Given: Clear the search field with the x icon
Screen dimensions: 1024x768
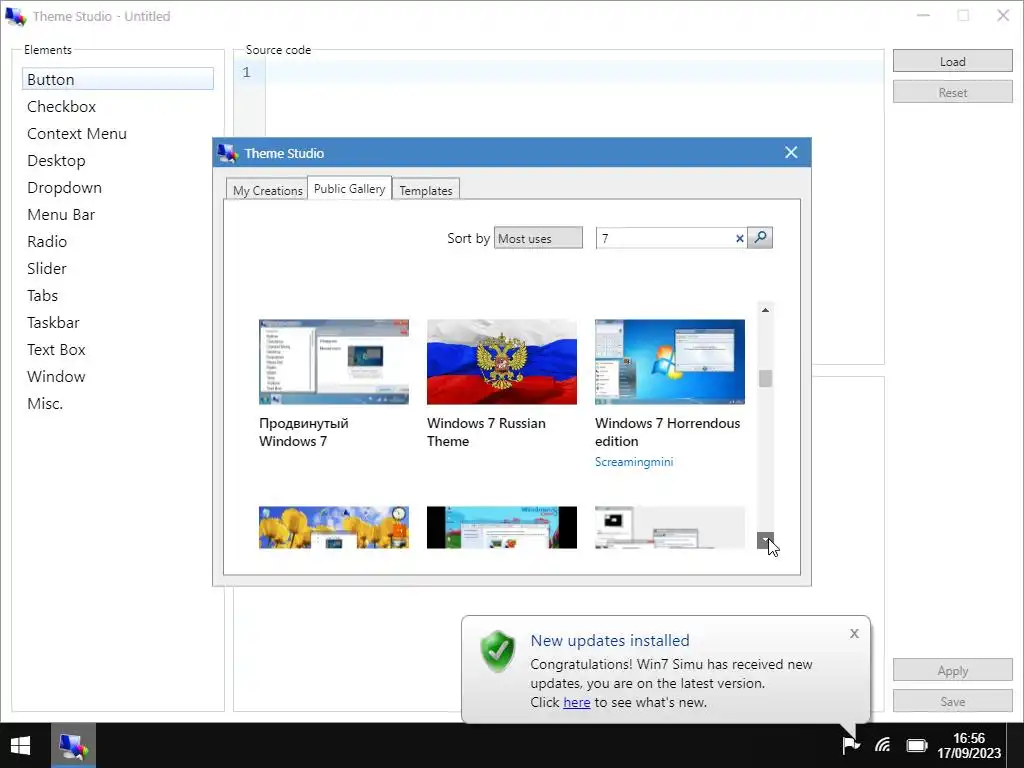Looking at the screenshot, I should pyautogui.click(x=739, y=238).
